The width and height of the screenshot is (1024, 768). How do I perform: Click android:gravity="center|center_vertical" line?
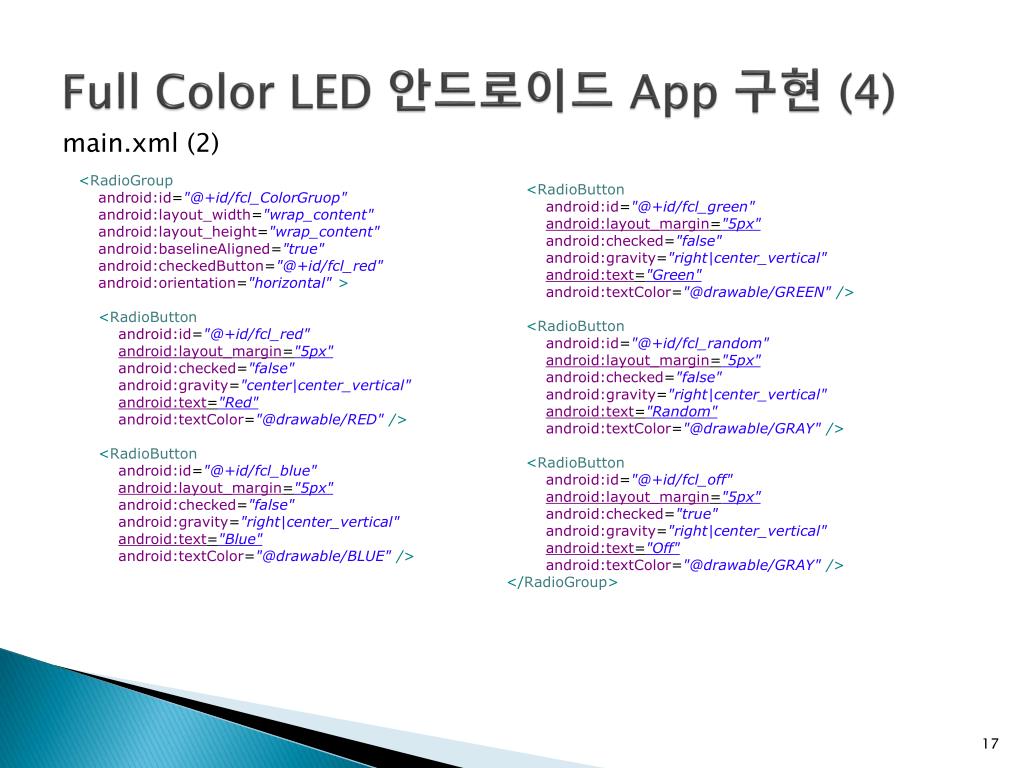point(264,385)
